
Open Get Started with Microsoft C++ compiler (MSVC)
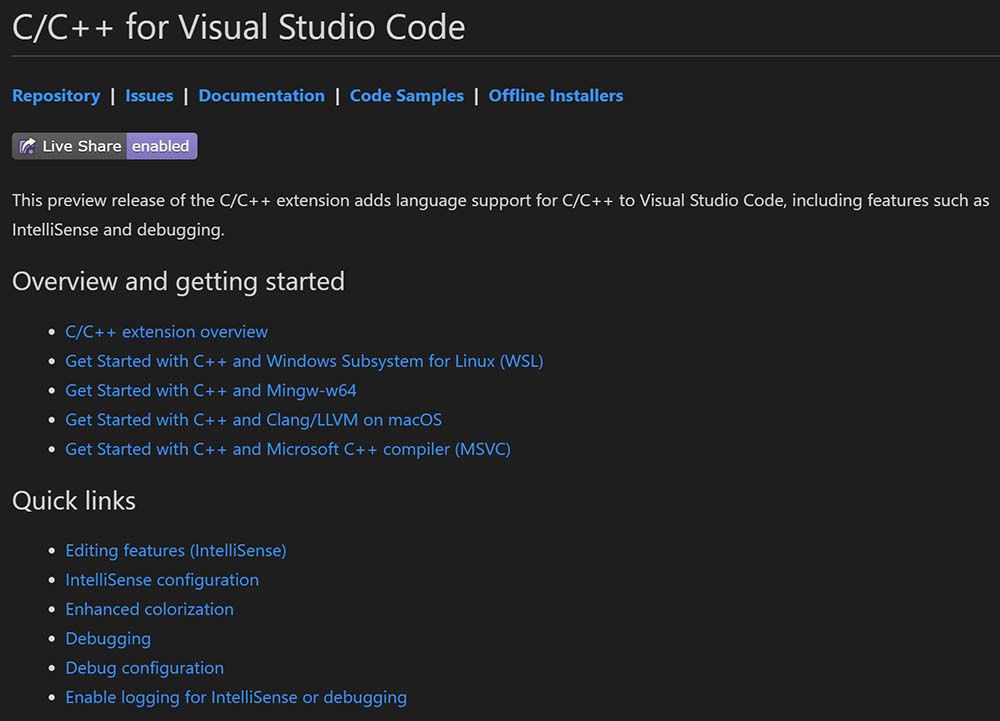click(288, 449)
